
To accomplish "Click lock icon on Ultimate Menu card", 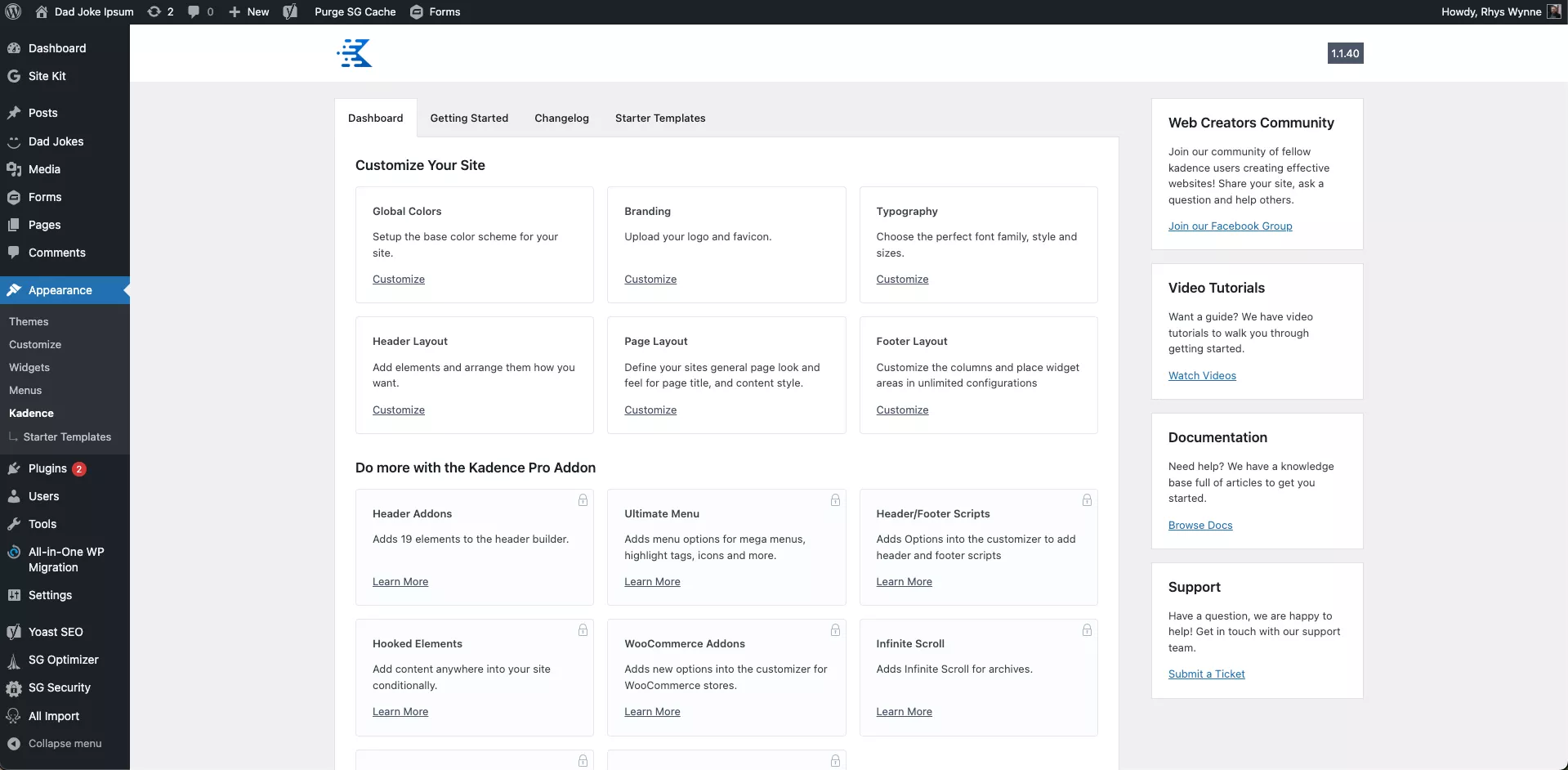I will coord(835,500).
